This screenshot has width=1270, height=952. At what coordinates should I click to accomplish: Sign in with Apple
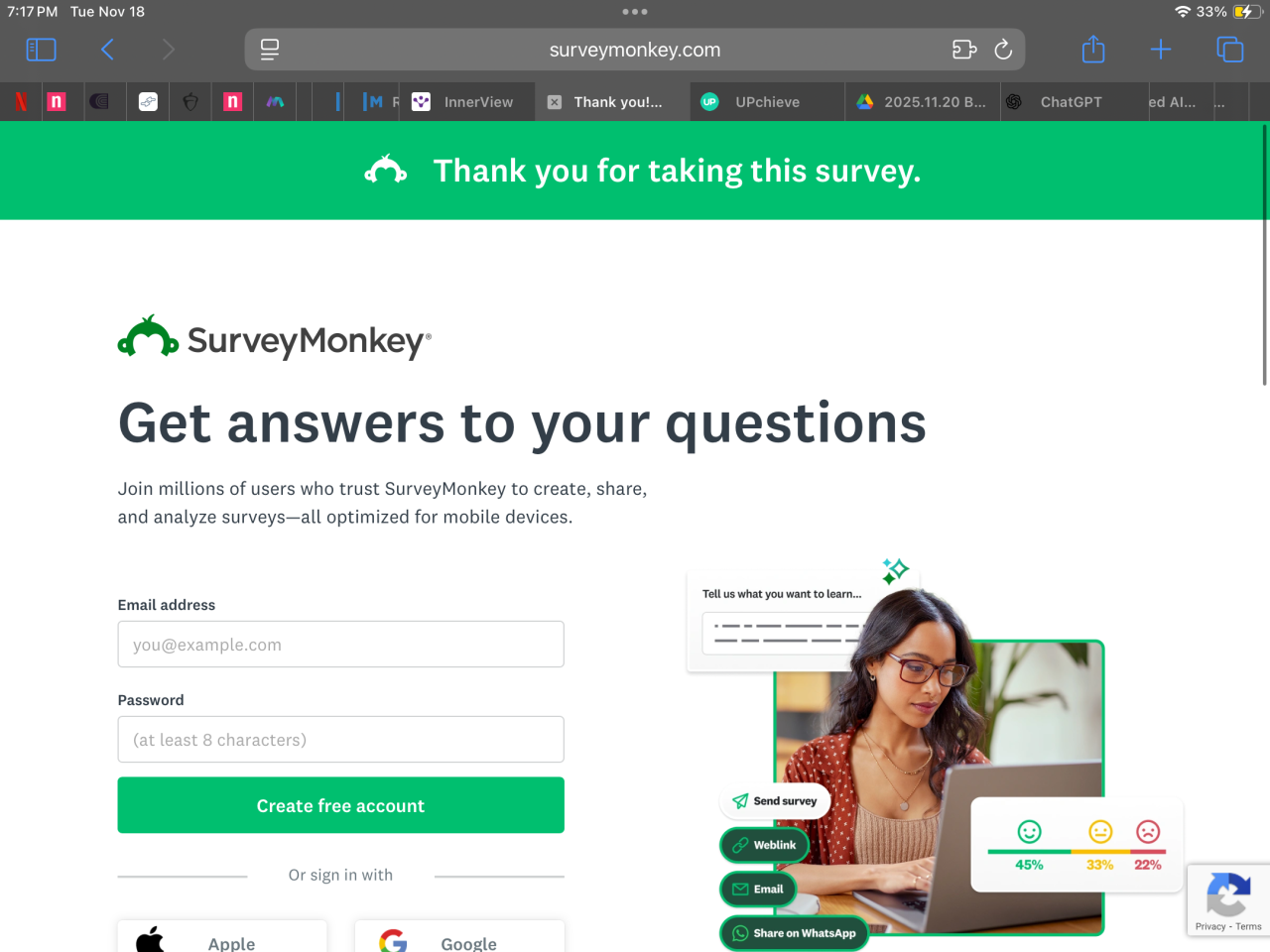click(x=222, y=938)
